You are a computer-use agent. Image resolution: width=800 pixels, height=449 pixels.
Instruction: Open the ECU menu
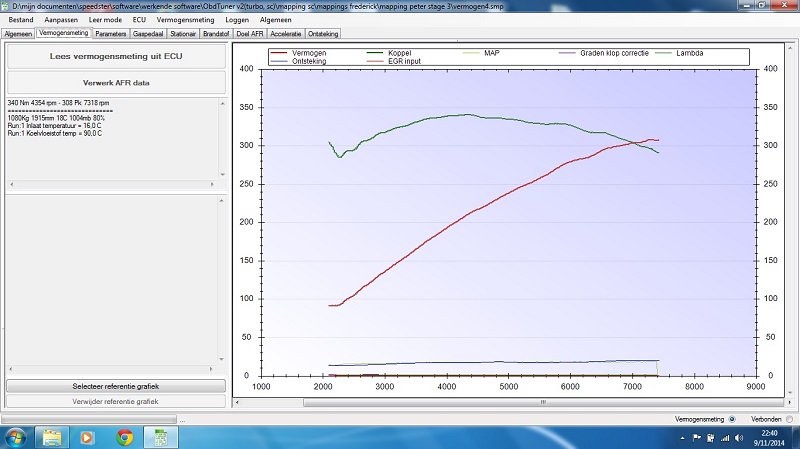[x=139, y=20]
